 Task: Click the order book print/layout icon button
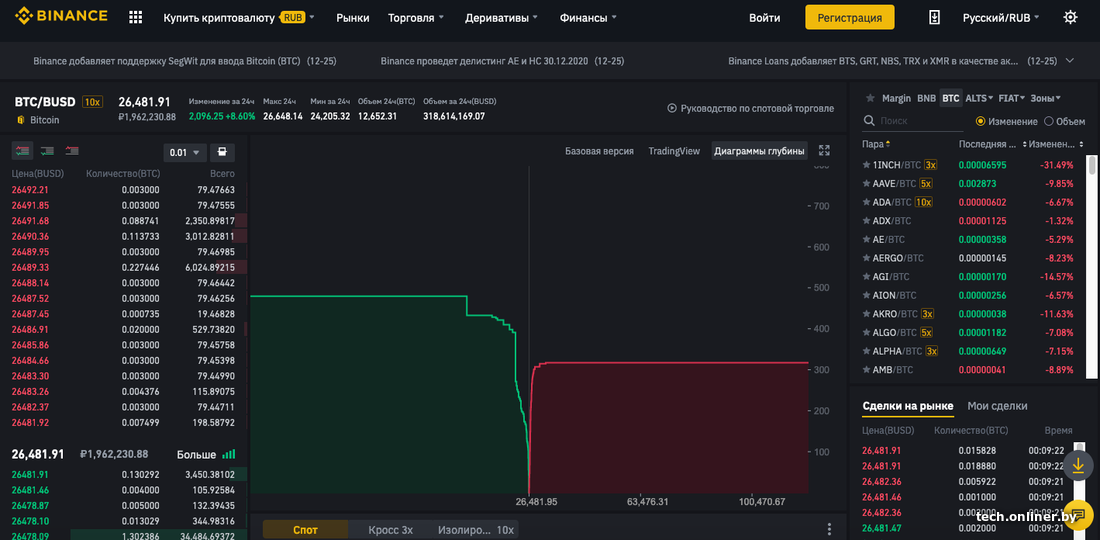(222, 151)
